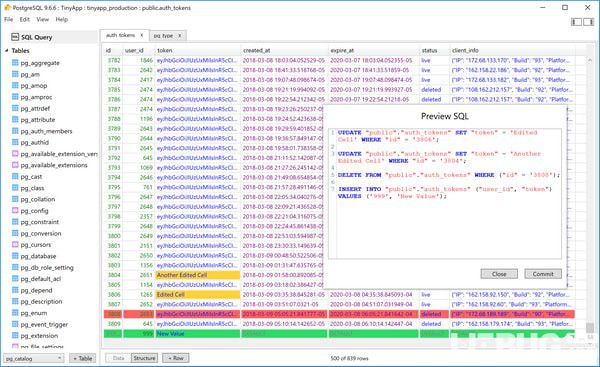Toggle the right sidebar panel icon
600x367 pixels.
[x=589, y=22]
